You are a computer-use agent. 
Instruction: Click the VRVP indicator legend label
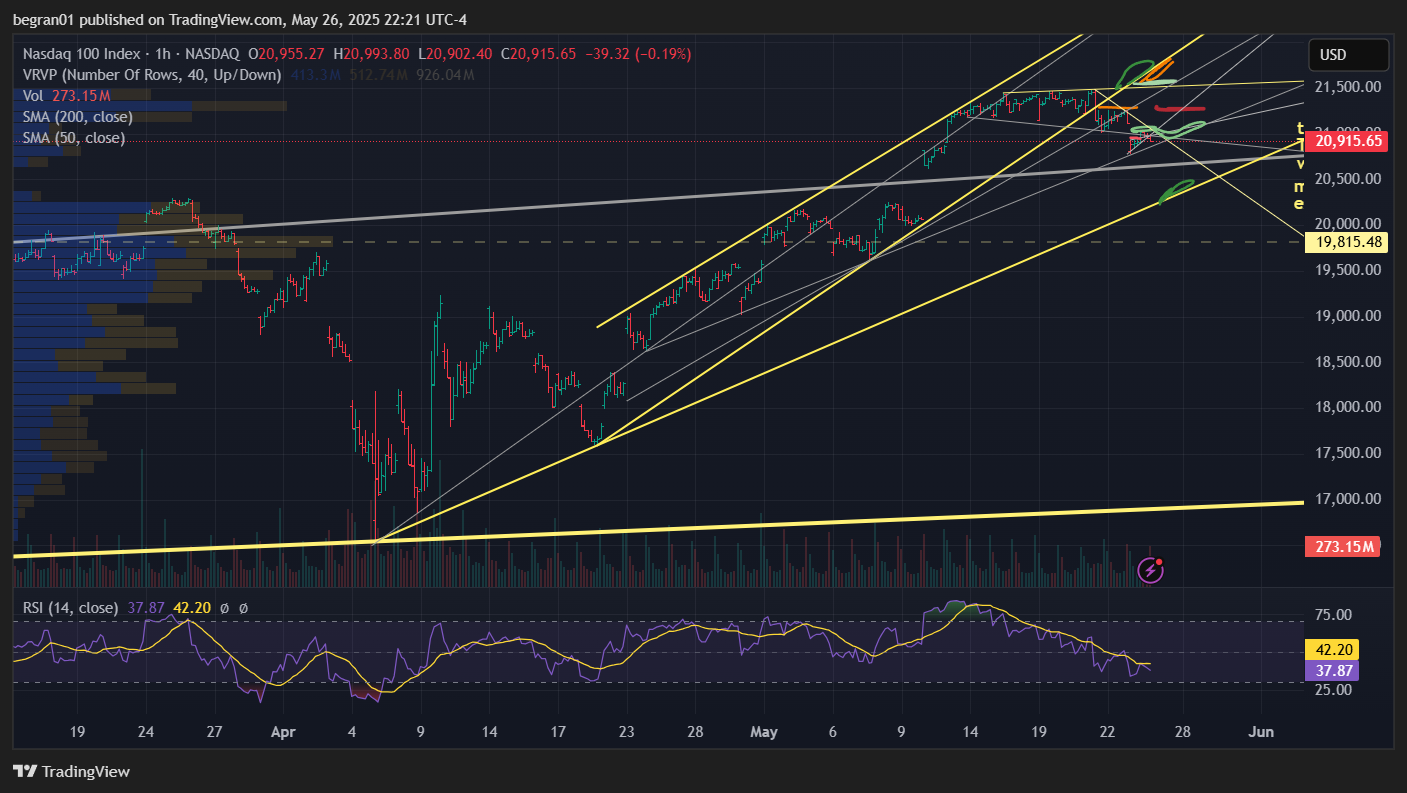point(153,75)
